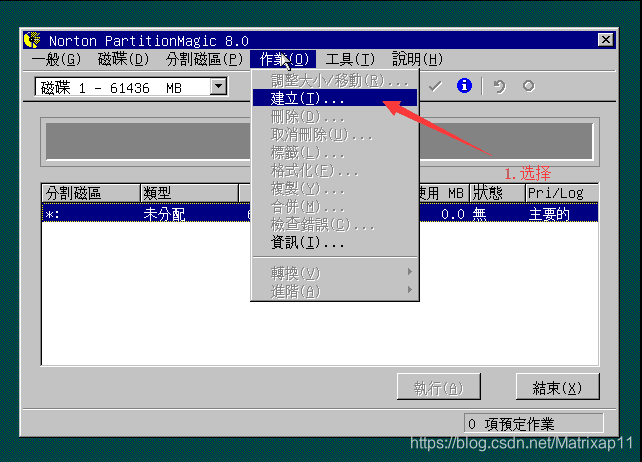This screenshot has height=462, width=642.
Task: Click the Pri/Log column header
Action: pyautogui.click(x=562, y=193)
